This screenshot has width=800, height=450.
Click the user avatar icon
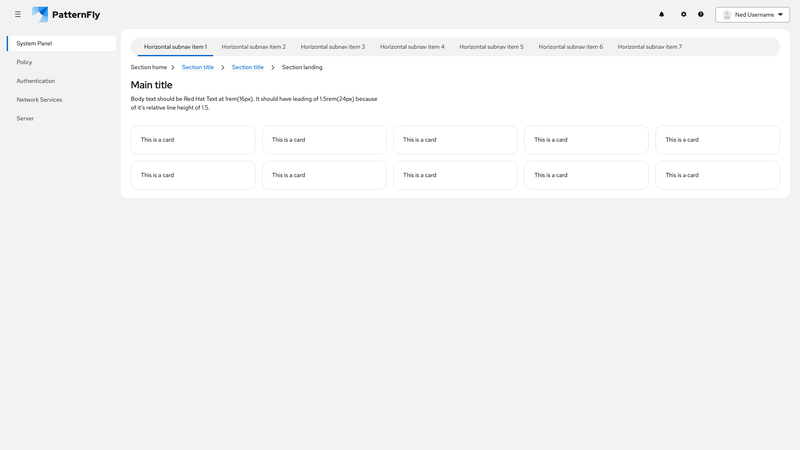727,15
